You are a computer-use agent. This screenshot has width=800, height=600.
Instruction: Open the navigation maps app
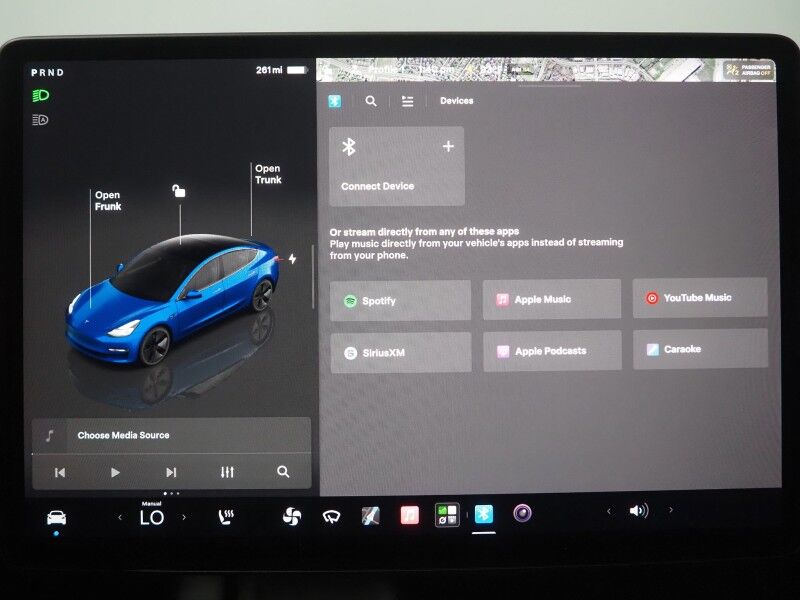tap(370, 516)
